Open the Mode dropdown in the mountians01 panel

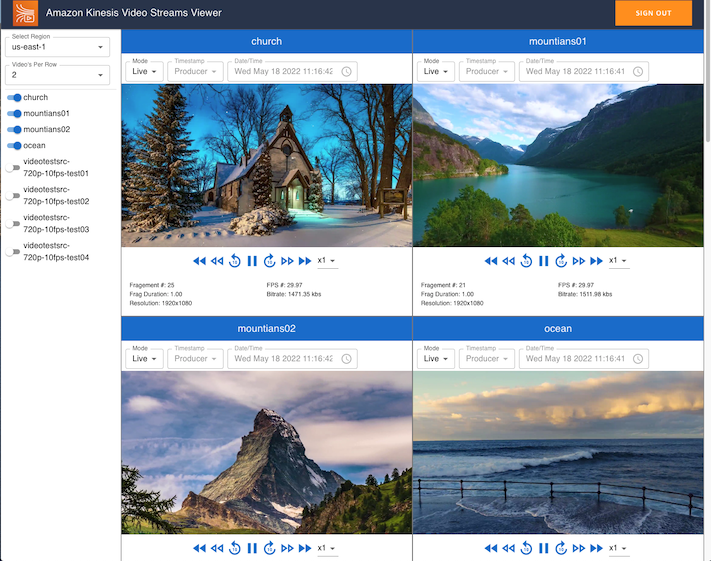point(436,71)
